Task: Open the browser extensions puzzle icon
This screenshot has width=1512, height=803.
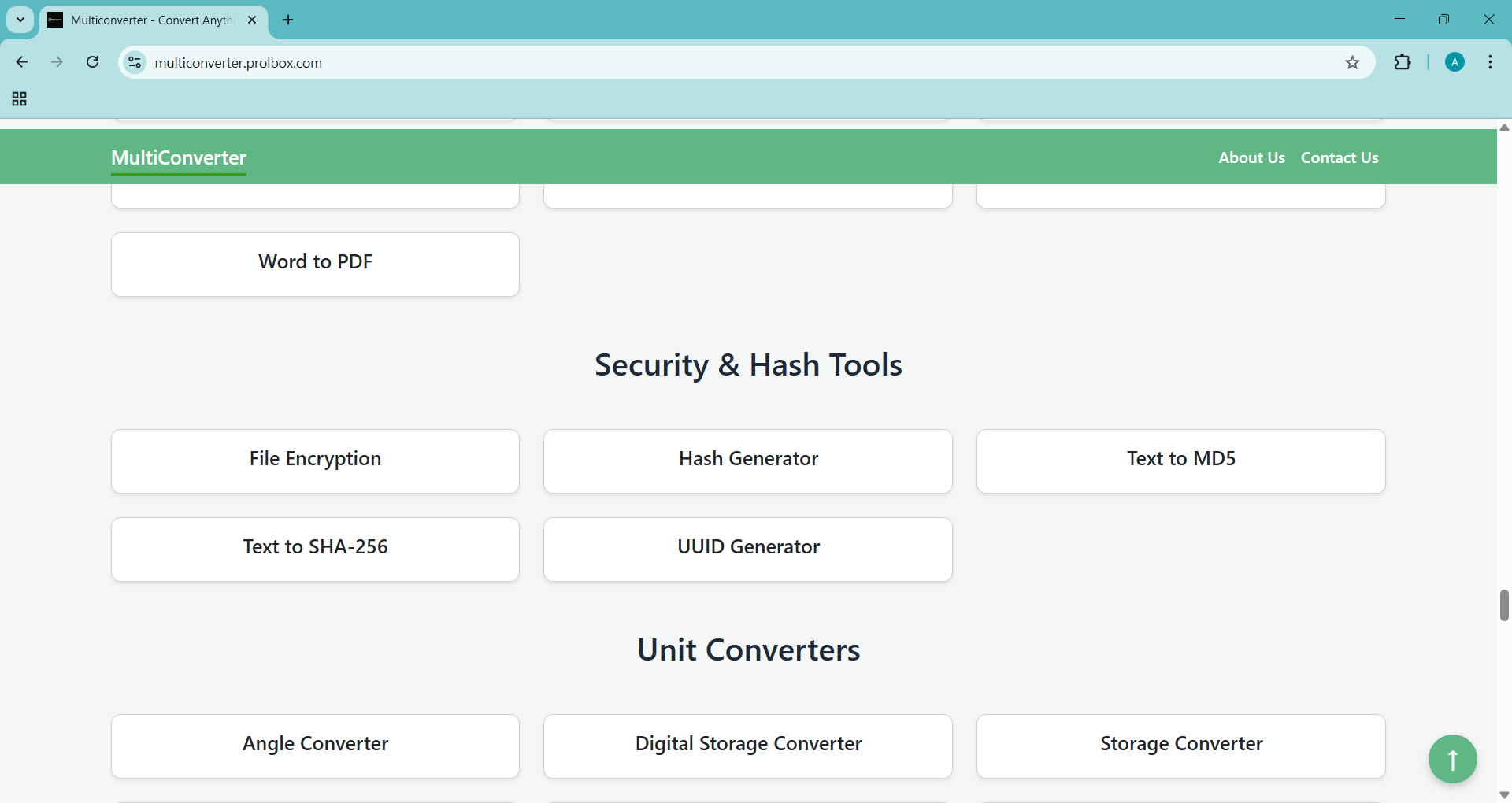Action: coord(1403,62)
